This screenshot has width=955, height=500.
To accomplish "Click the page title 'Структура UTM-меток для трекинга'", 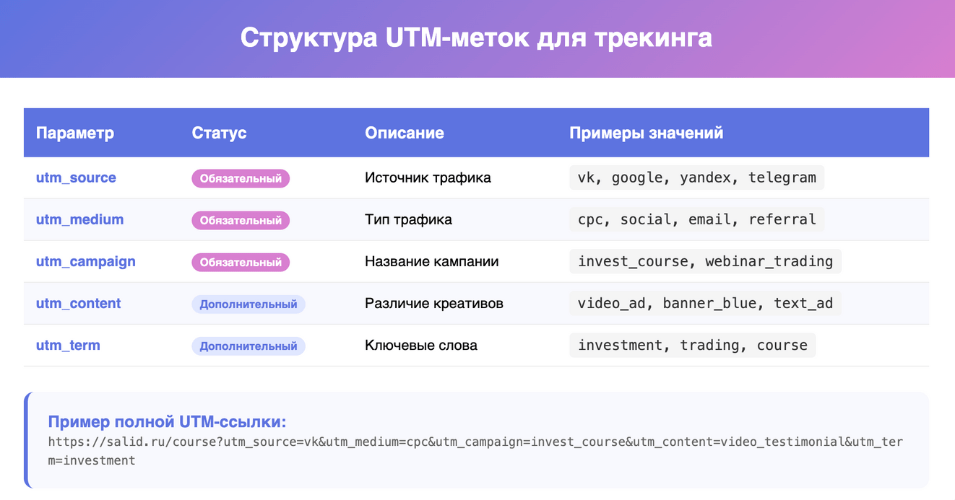I will 477,38.
